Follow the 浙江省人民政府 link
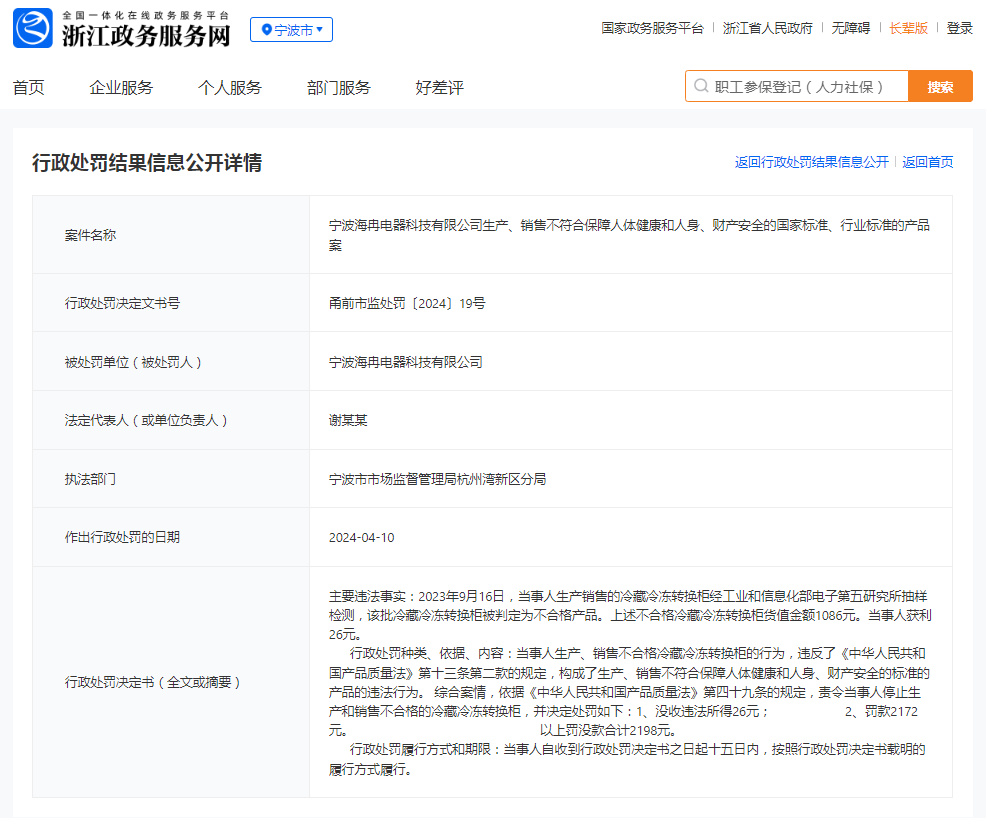The height and width of the screenshot is (818, 986). click(x=768, y=28)
